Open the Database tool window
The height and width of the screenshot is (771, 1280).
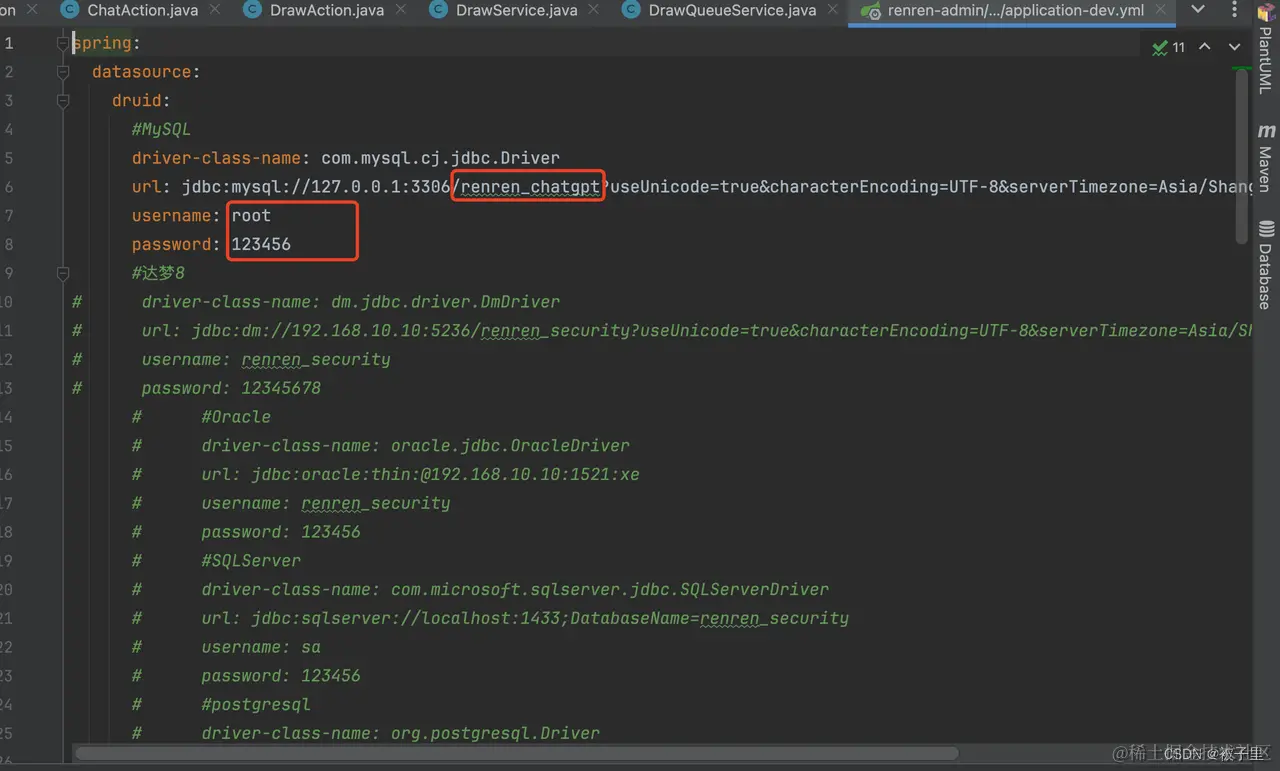pos(1266,265)
